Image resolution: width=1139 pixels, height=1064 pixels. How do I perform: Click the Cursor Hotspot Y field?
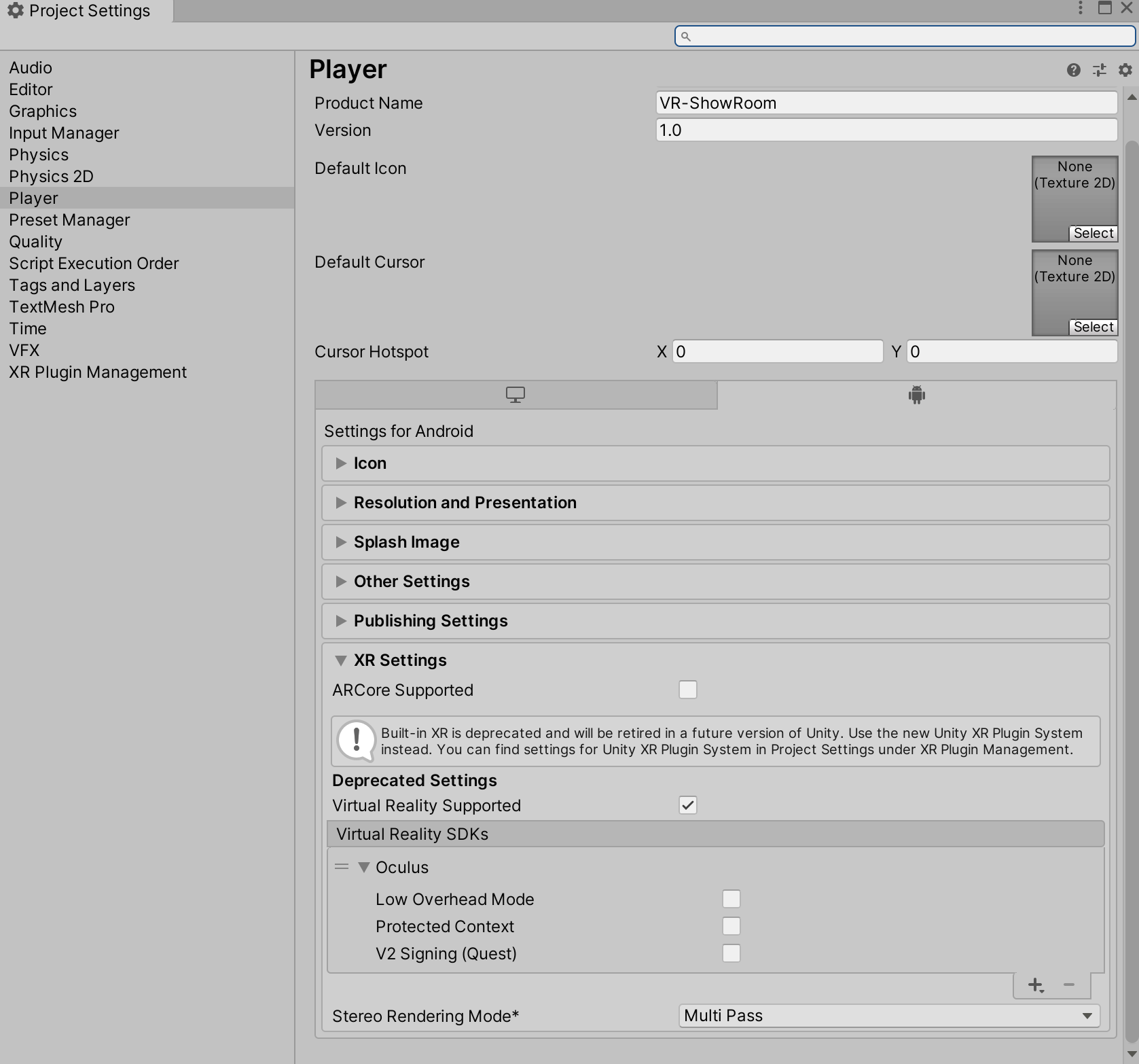pos(1012,352)
